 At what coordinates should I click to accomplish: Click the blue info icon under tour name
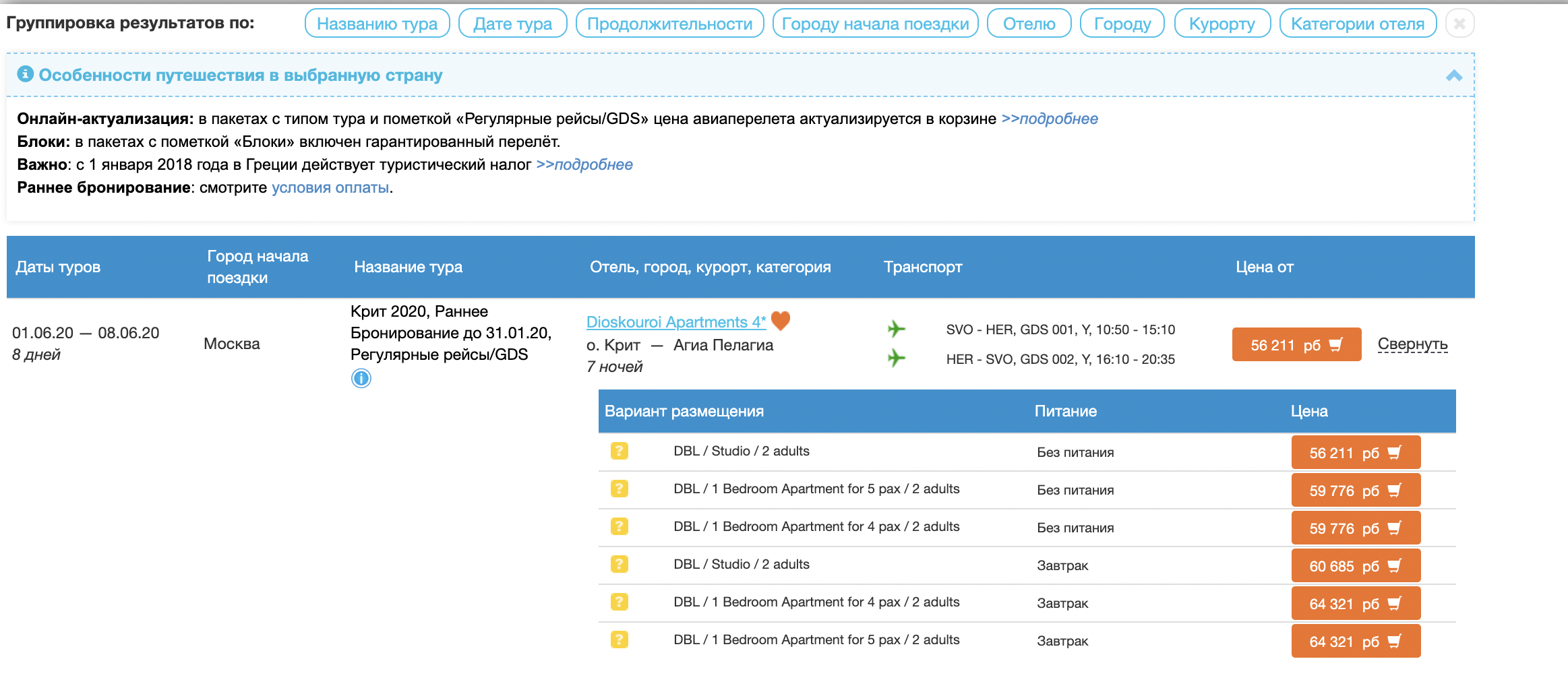point(361,379)
